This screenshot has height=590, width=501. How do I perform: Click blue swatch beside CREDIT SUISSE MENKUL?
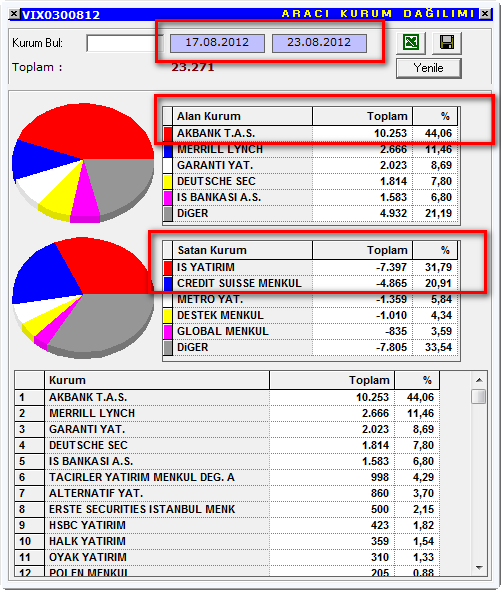coord(168,283)
